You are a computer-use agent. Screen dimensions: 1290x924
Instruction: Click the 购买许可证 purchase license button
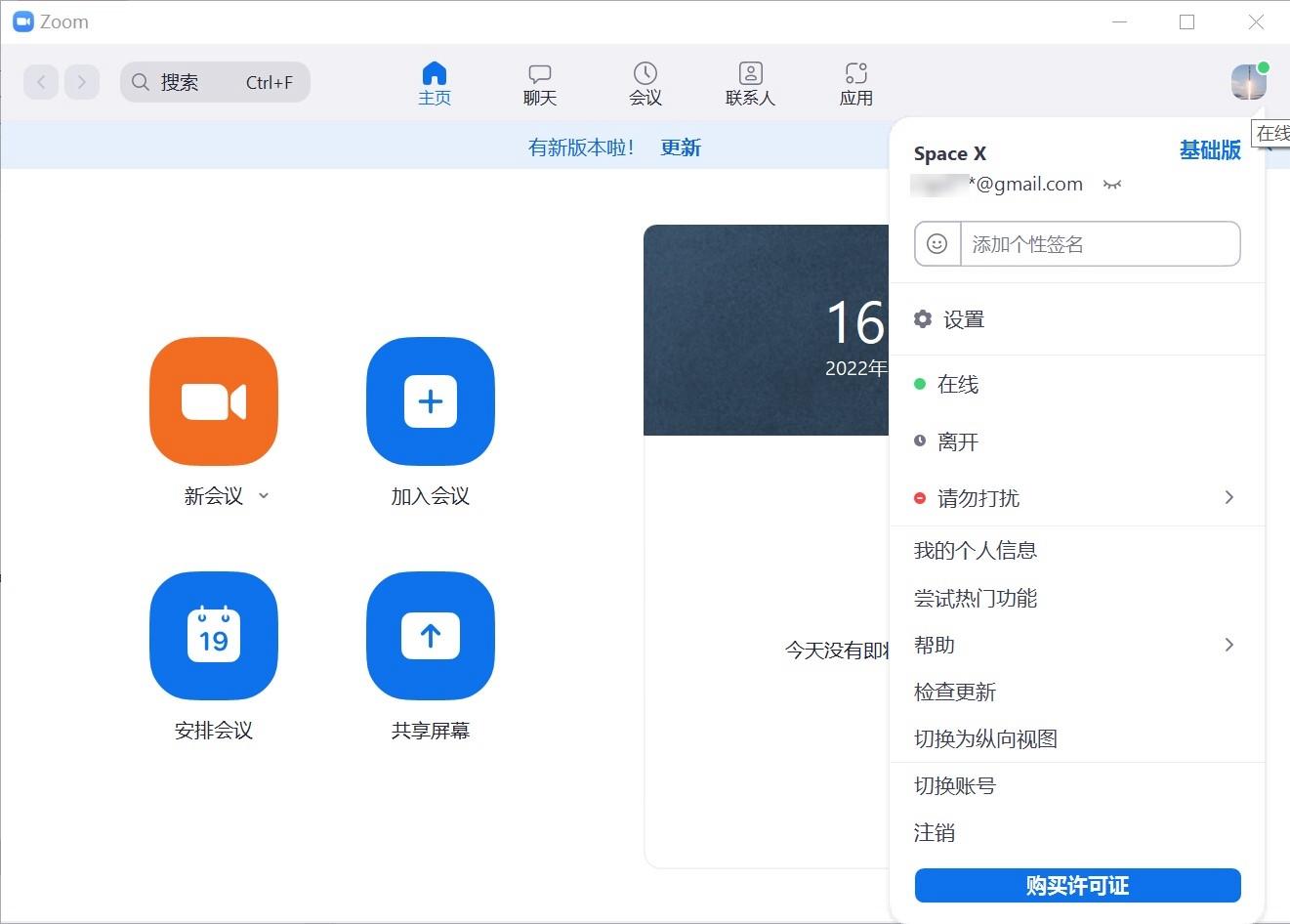tap(1077, 886)
